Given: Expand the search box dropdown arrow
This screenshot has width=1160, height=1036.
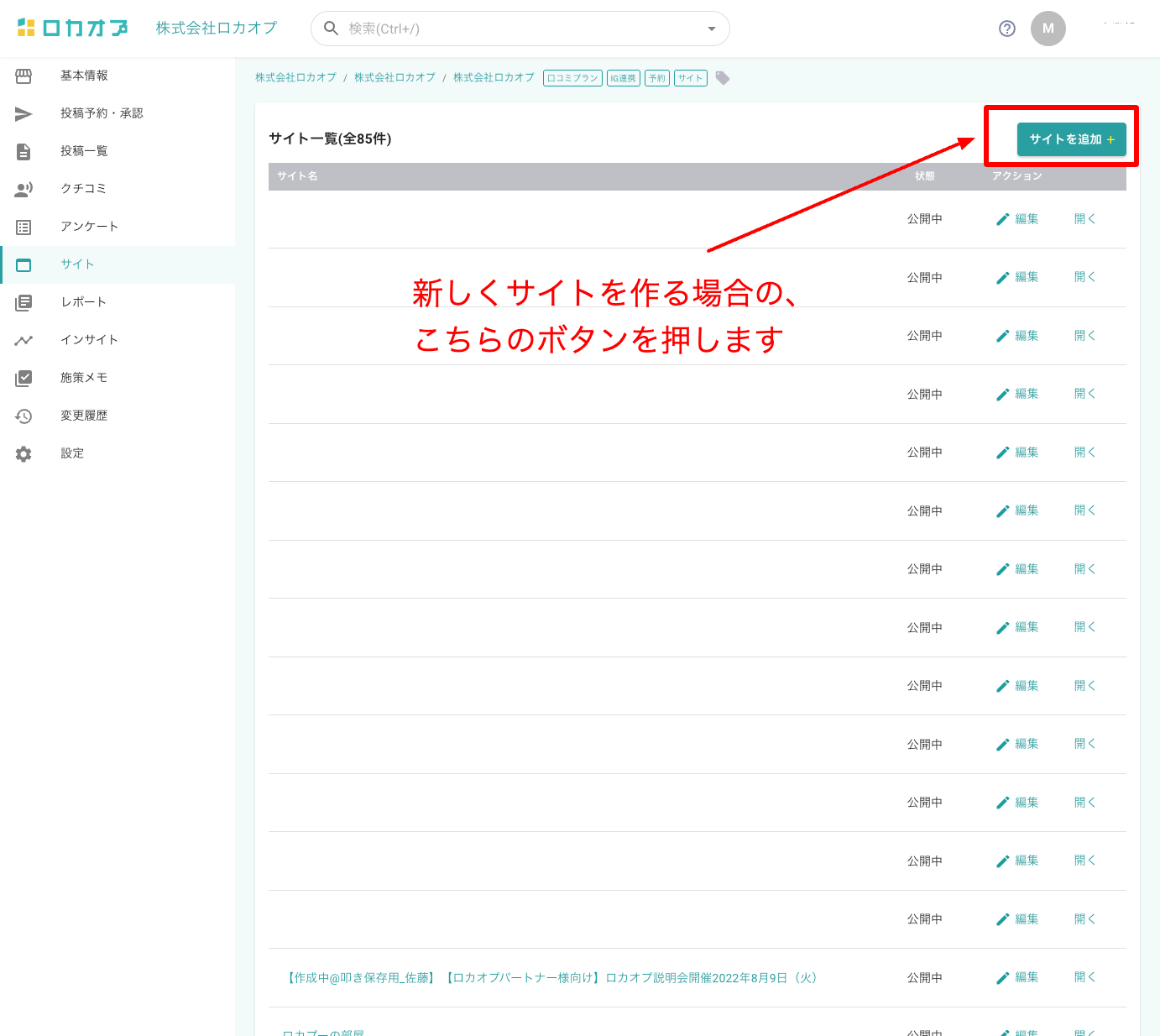Looking at the screenshot, I should point(711,29).
